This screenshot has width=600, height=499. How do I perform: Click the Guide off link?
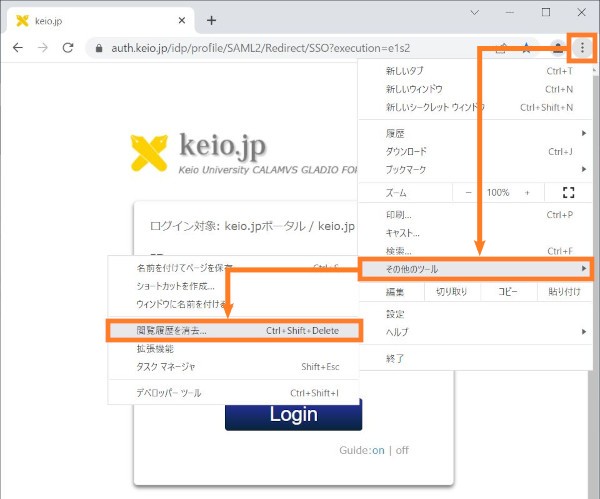(402, 450)
